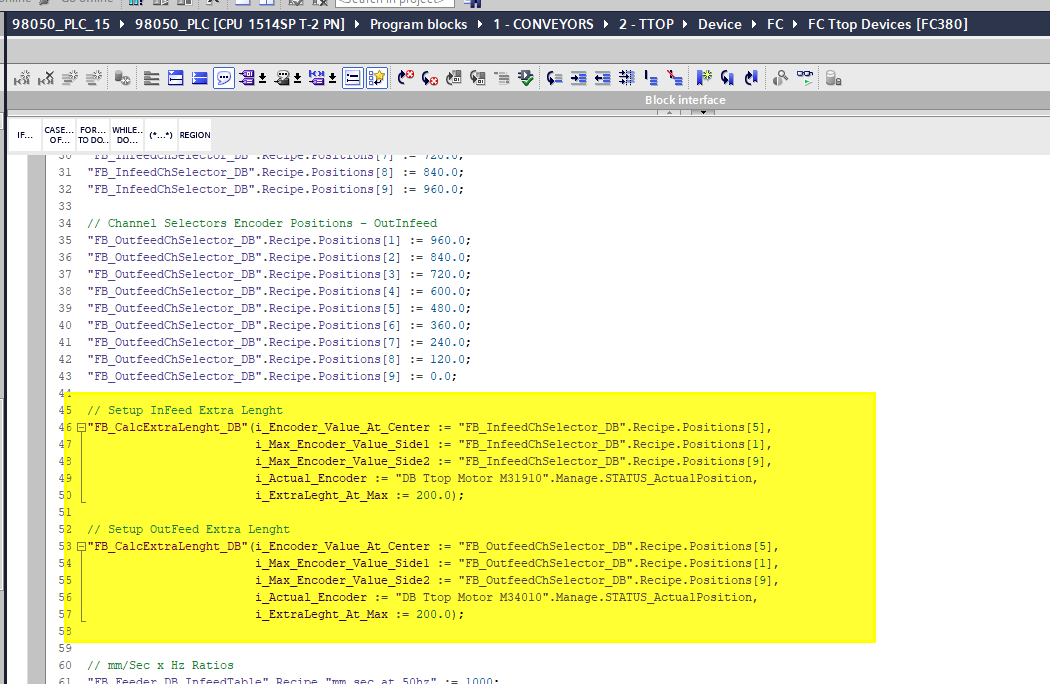Open the 1 - CONVEYORS breadcrumb
The width and height of the screenshot is (1050, 684).
click(543, 24)
